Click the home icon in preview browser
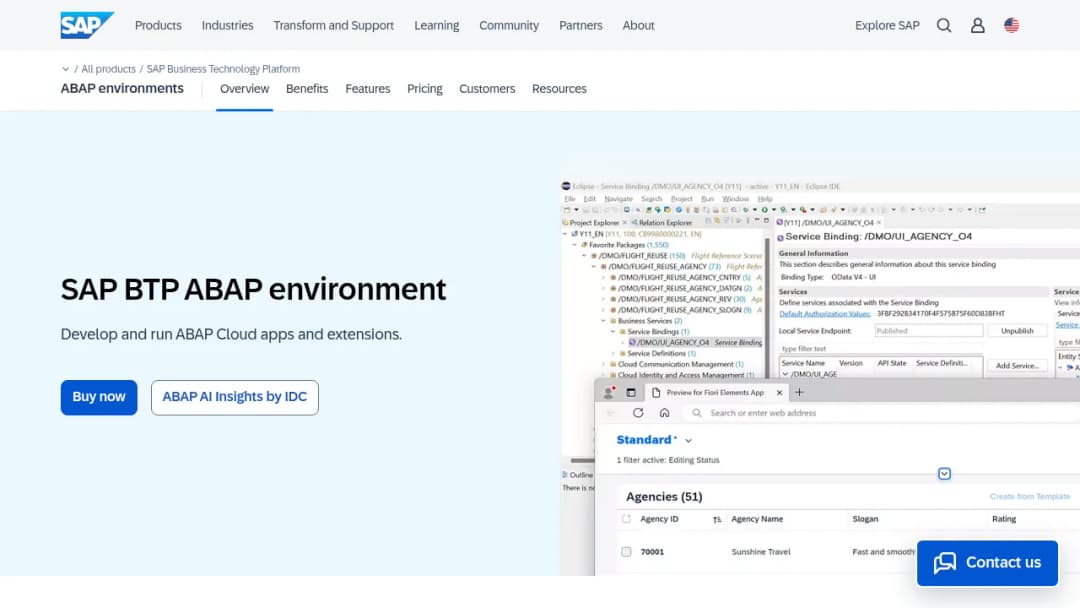1080x608 pixels. click(x=664, y=412)
